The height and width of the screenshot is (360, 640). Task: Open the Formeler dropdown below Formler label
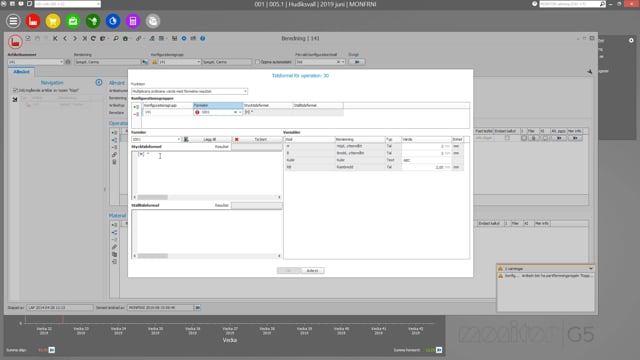179,140
